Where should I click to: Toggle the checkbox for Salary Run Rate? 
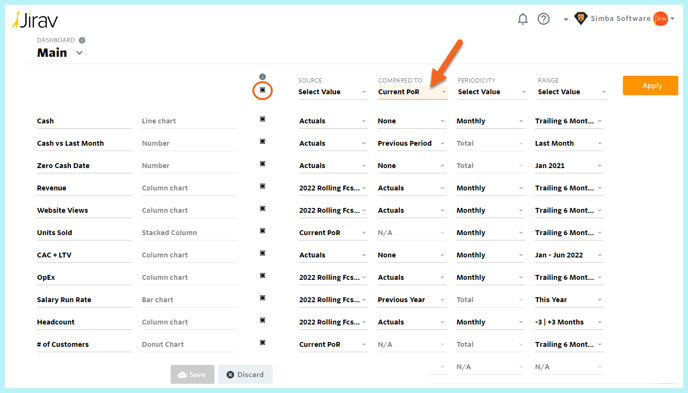(x=262, y=298)
